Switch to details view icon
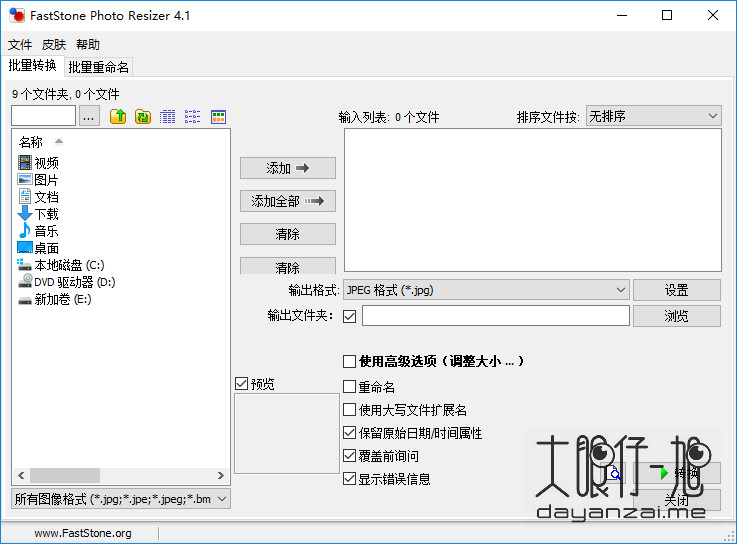737x544 pixels. click(167, 116)
